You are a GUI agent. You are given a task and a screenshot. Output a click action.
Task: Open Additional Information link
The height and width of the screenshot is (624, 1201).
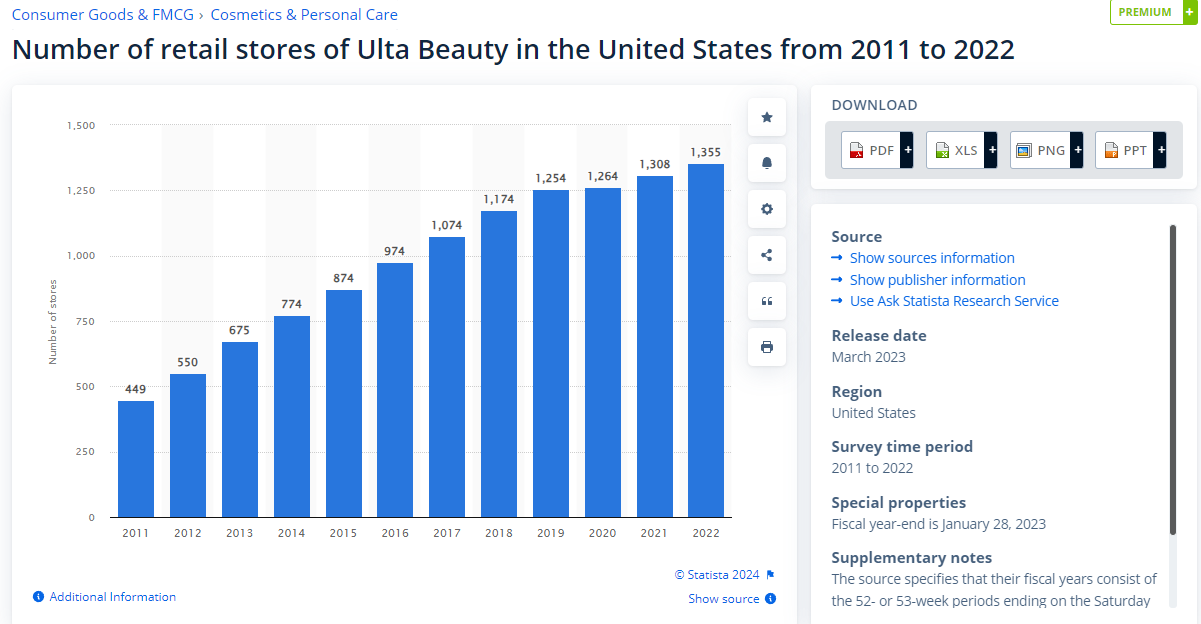[113, 597]
